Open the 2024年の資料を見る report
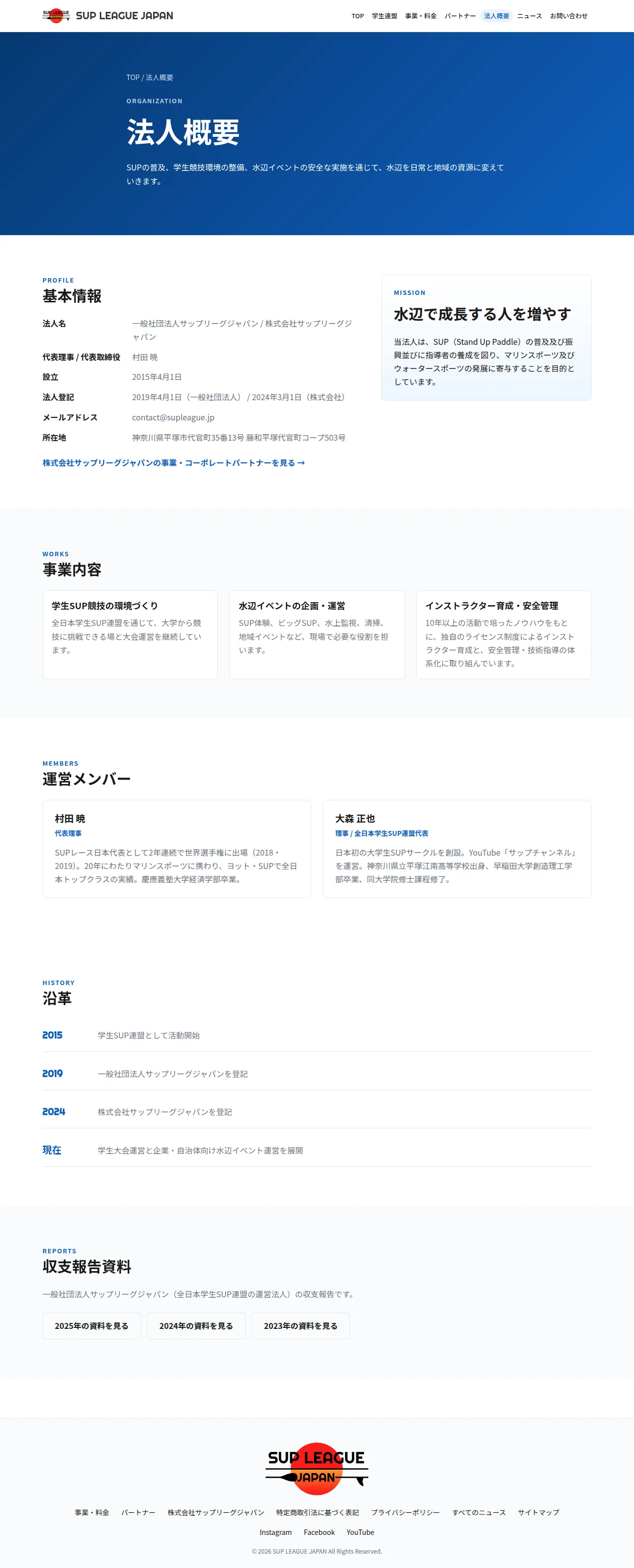Viewport: 634px width, 1568px height. click(x=196, y=1326)
